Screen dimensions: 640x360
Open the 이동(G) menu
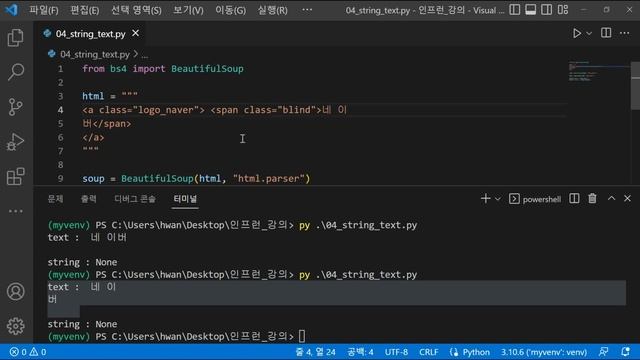click(231, 10)
